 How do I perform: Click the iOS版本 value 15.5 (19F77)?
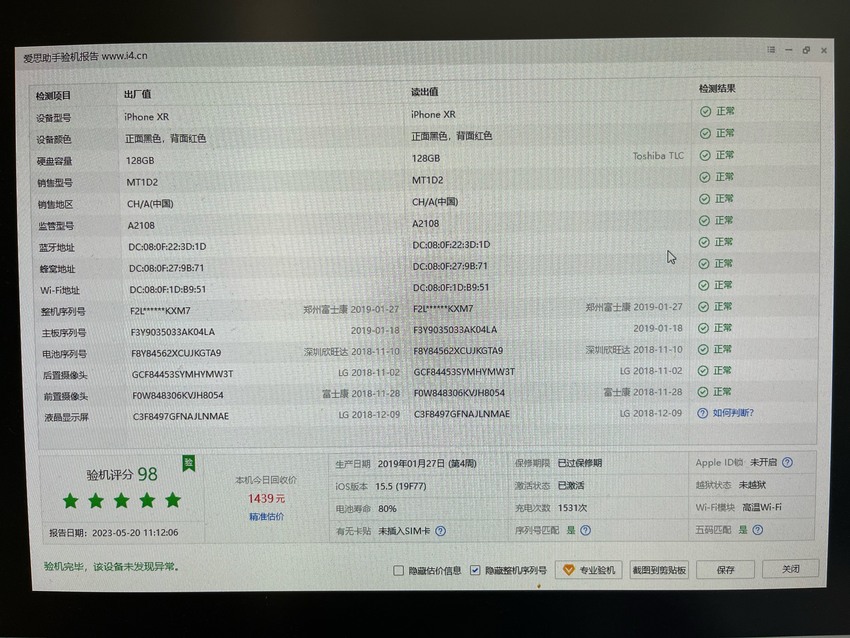coord(401,486)
